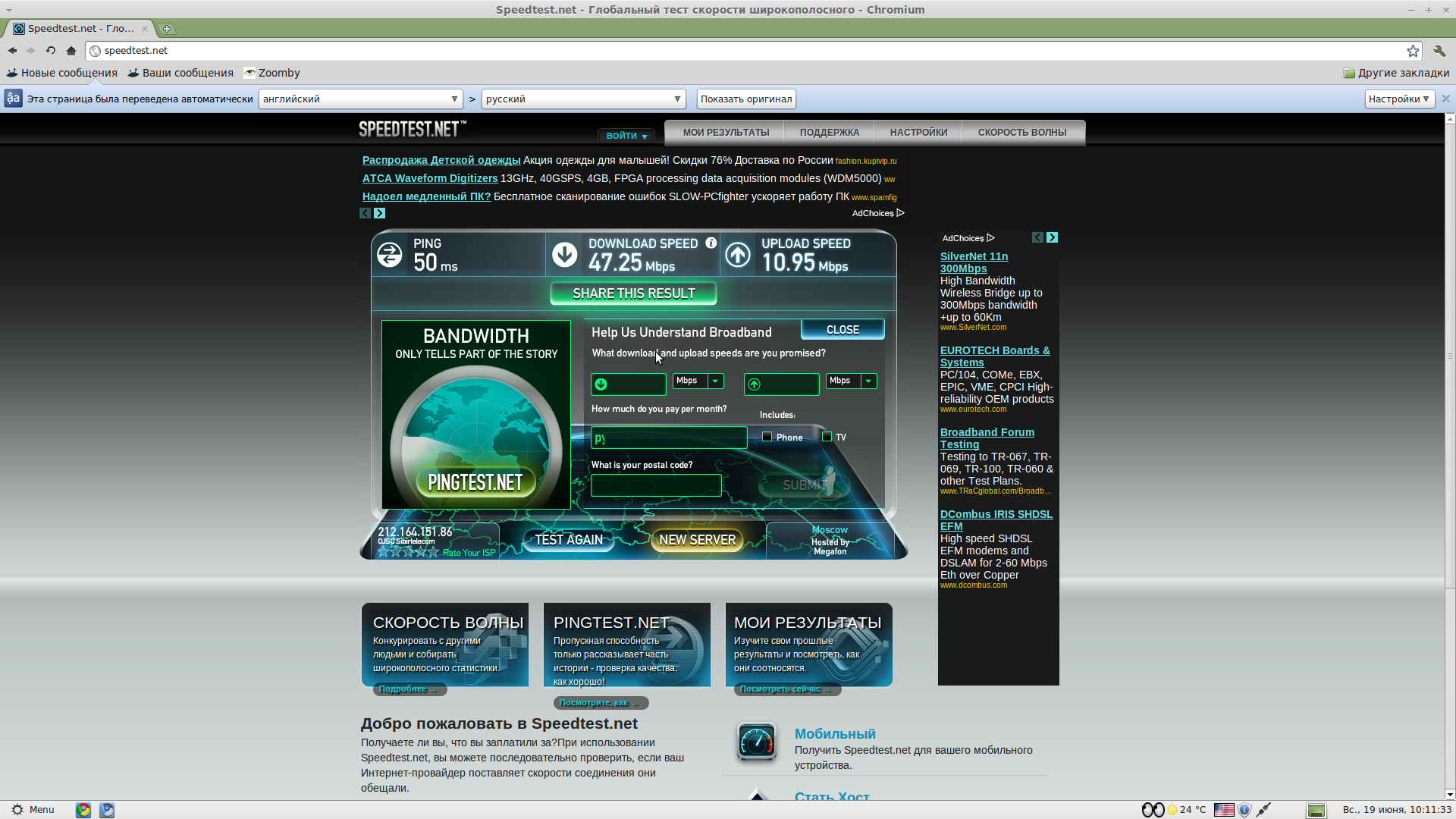This screenshot has width=1456, height=819.
Task: Open НАСТРОЙКИ tab
Action: (x=918, y=133)
